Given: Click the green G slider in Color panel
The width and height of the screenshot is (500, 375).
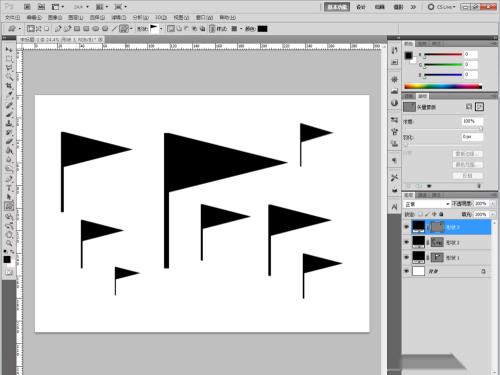Looking at the screenshot, I should [443, 64].
